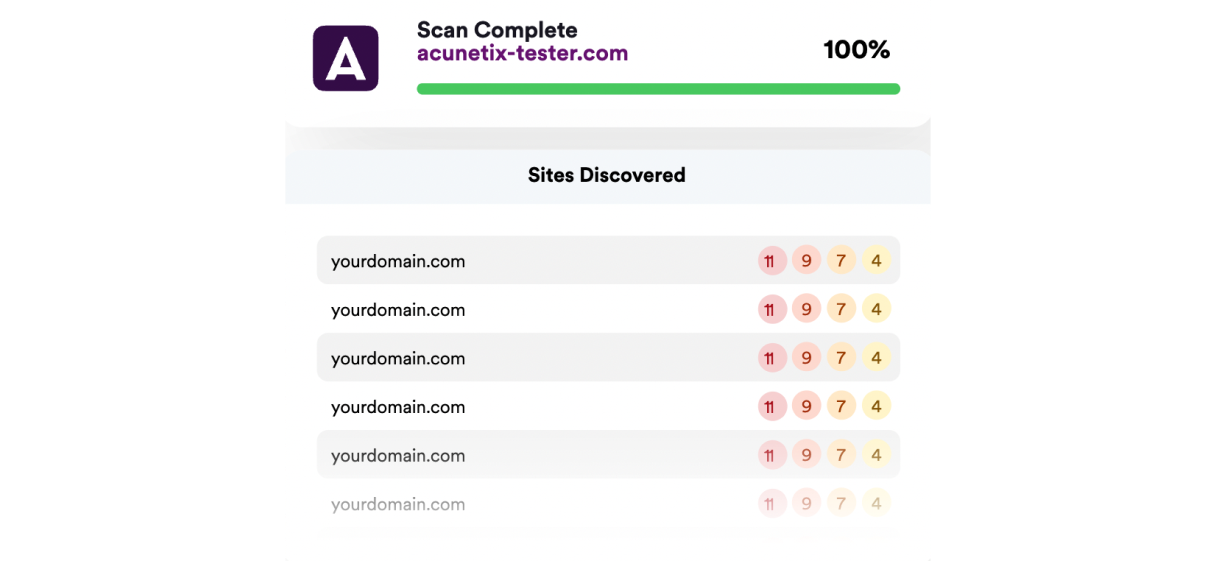Click the red 11 badge in third row

pos(770,358)
